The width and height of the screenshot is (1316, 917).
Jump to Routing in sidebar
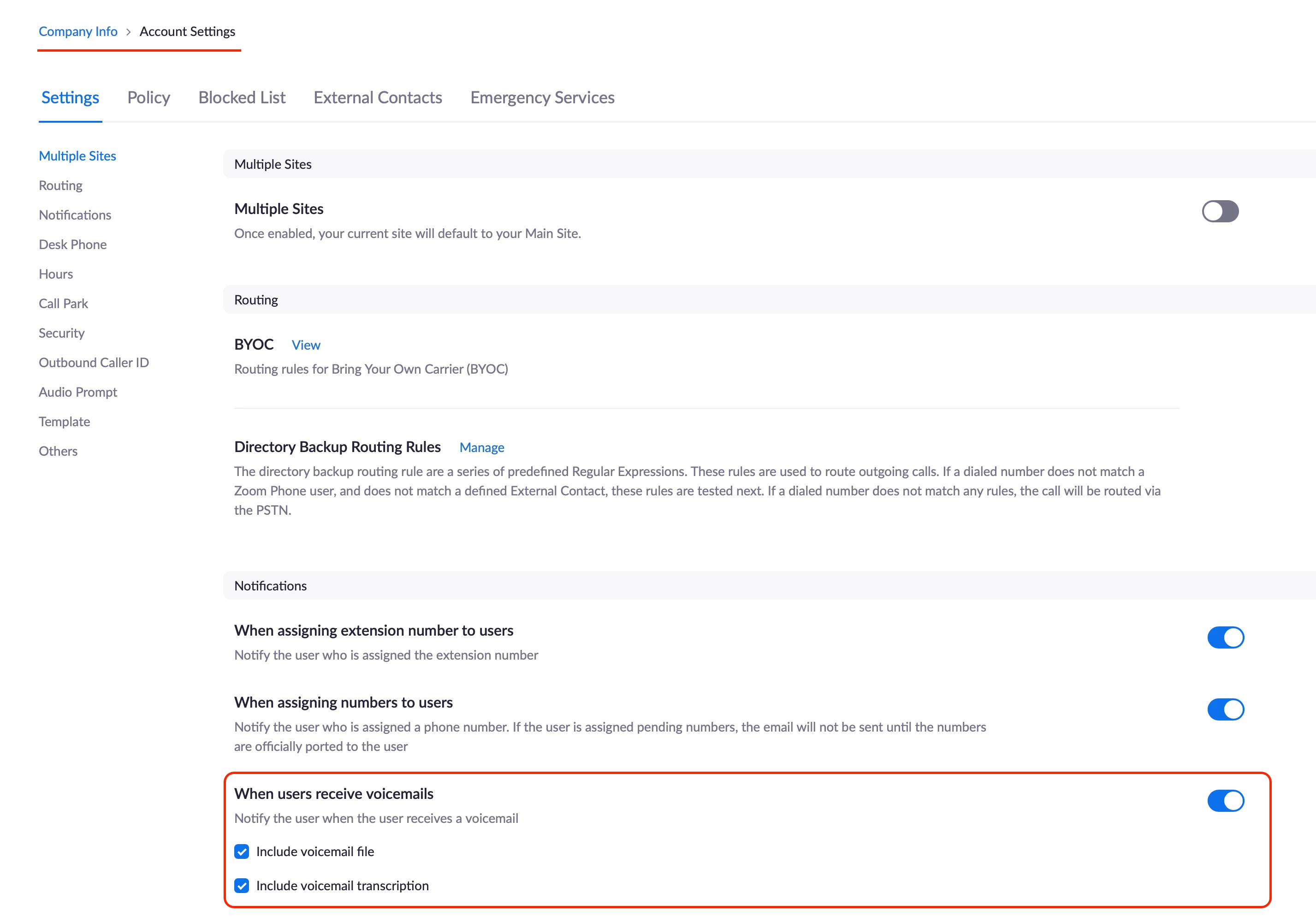pos(61,185)
